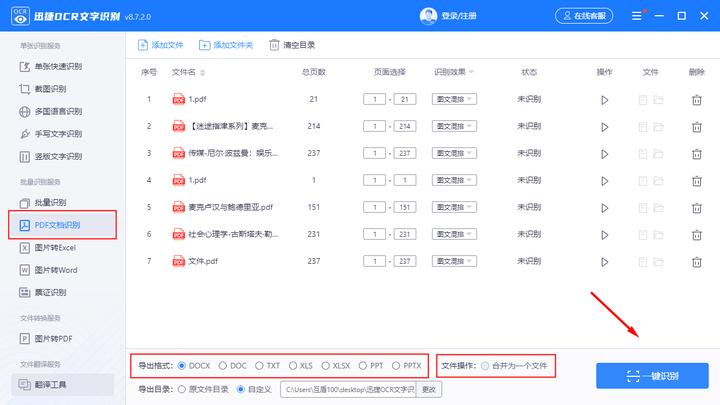The width and height of the screenshot is (720, 405).
Task: Open vertical text recognition
Action: tap(51, 157)
